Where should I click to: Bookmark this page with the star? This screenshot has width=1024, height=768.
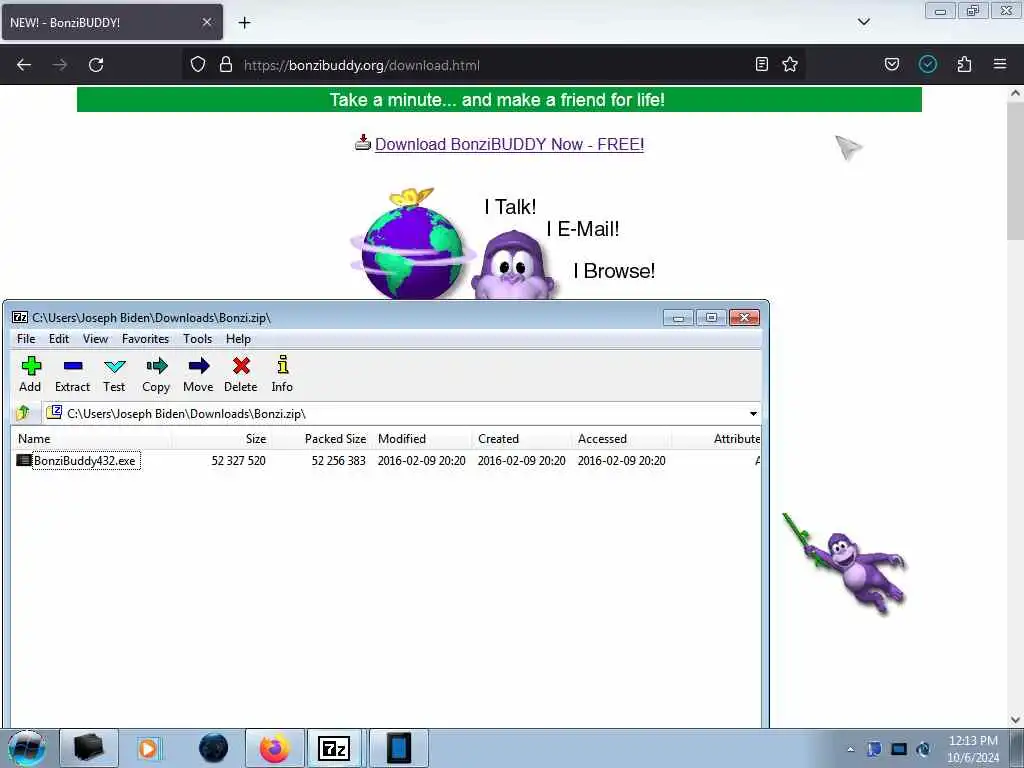(790, 64)
